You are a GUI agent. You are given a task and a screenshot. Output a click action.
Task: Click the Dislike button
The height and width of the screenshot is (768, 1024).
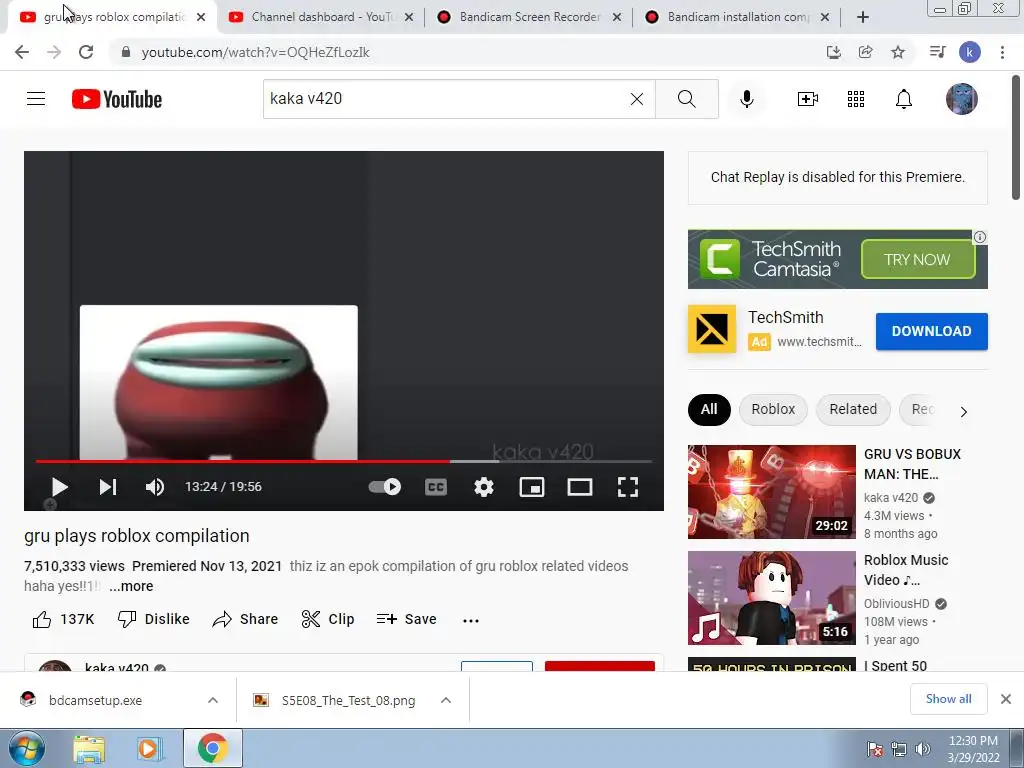[153, 619]
